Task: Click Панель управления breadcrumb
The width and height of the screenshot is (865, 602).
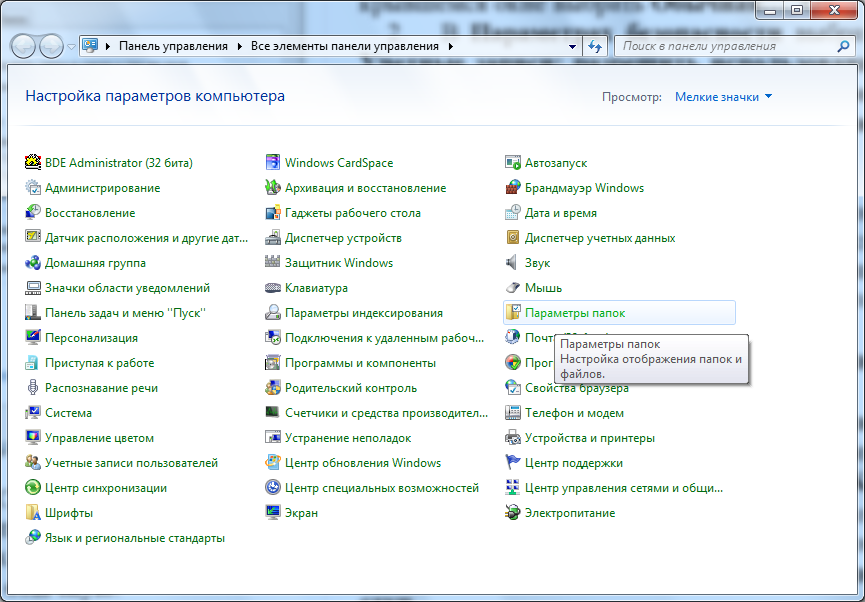Action: coord(173,46)
